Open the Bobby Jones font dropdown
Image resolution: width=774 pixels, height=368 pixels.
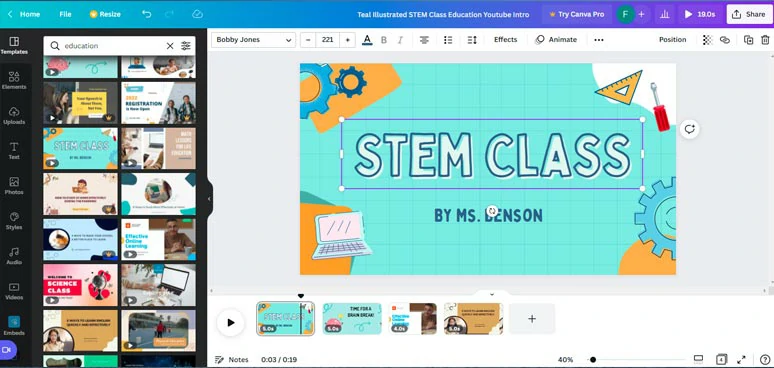coord(253,40)
